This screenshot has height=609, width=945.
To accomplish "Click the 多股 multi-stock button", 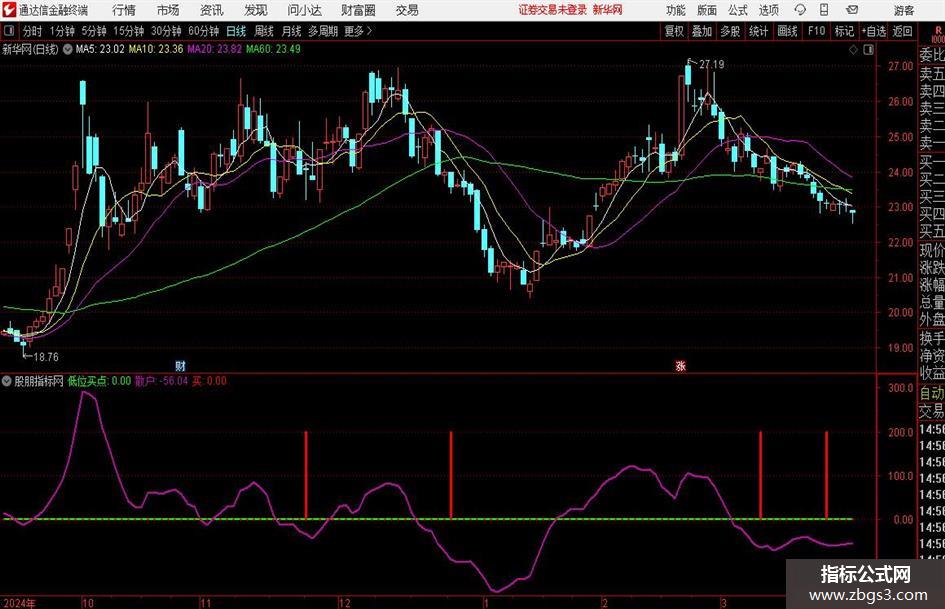I will (x=730, y=31).
